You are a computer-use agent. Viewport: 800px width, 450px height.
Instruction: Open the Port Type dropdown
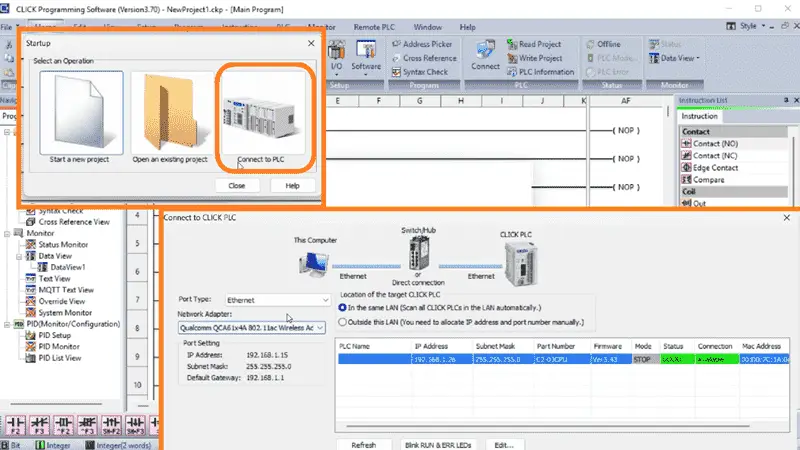click(278, 300)
